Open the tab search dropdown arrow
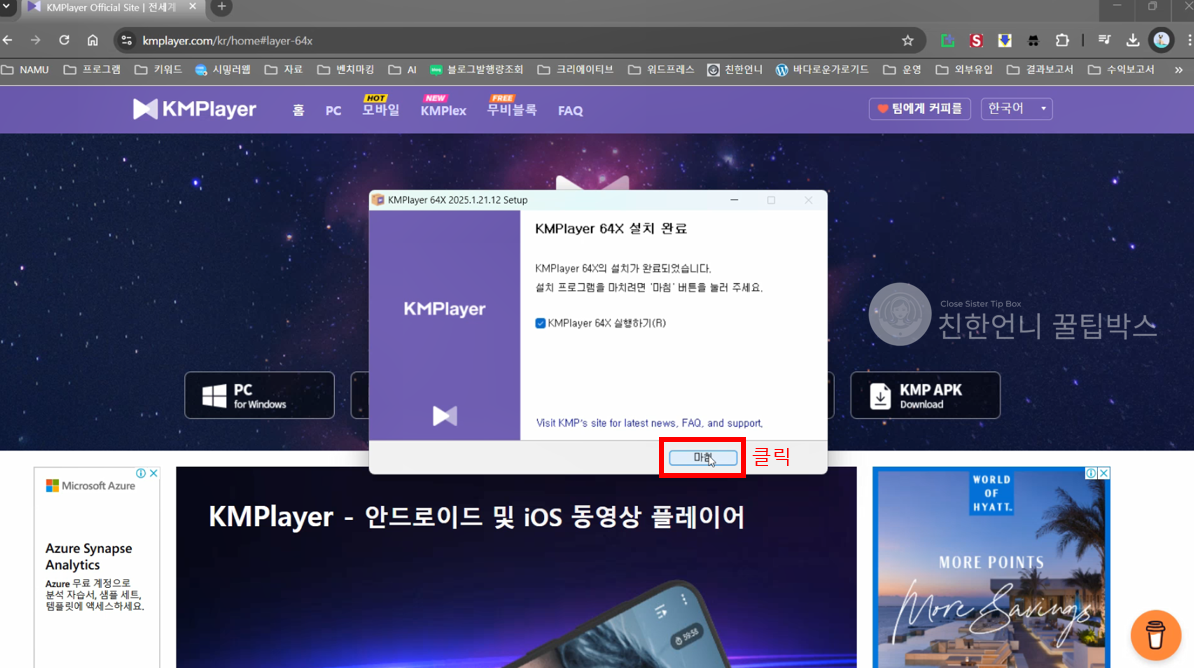Screen dimensions: 1194x668 click(8, 7)
